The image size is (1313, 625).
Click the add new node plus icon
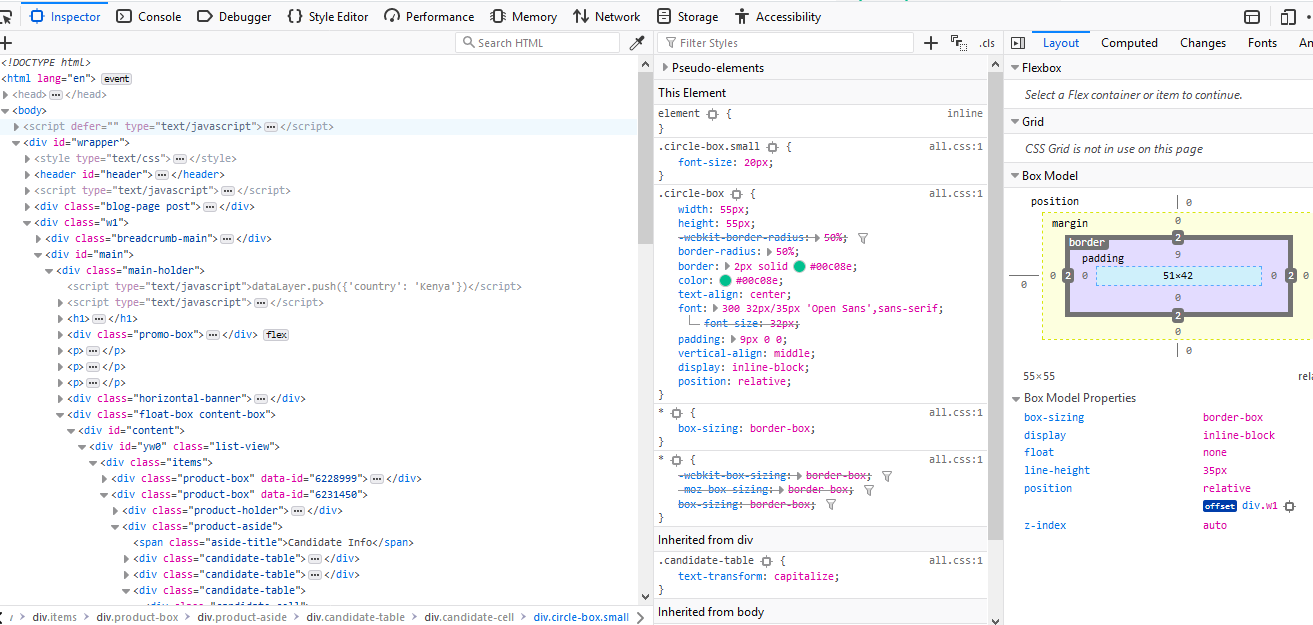pos(5,43)
